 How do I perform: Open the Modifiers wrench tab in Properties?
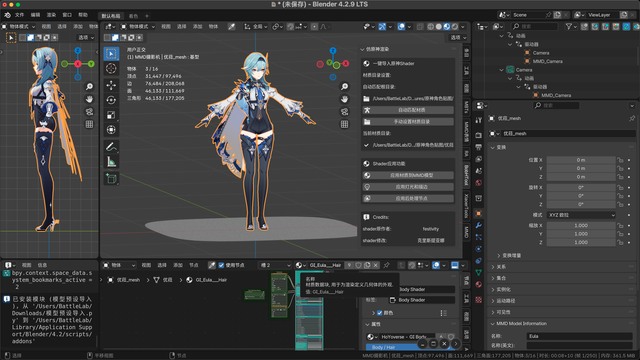(479, 225)
